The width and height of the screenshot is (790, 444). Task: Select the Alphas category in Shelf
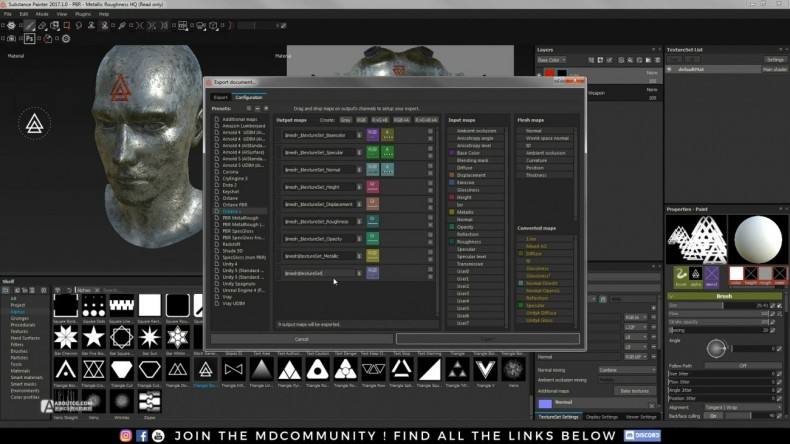pos(18,312)
